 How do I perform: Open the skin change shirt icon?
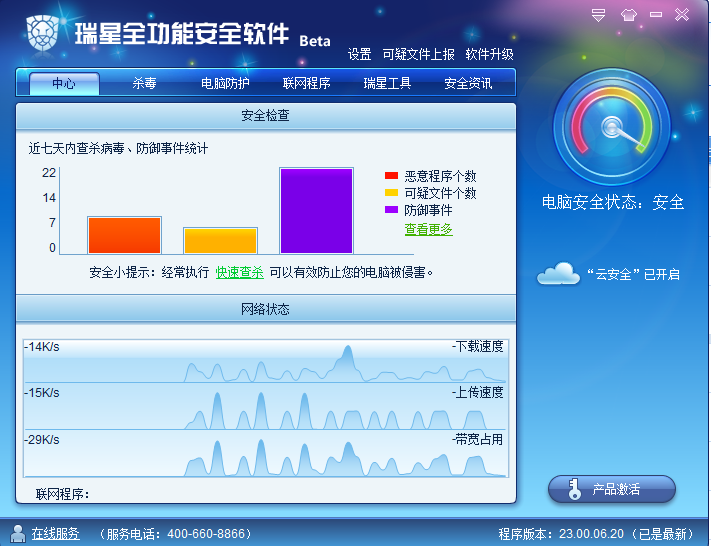point(628,15)
